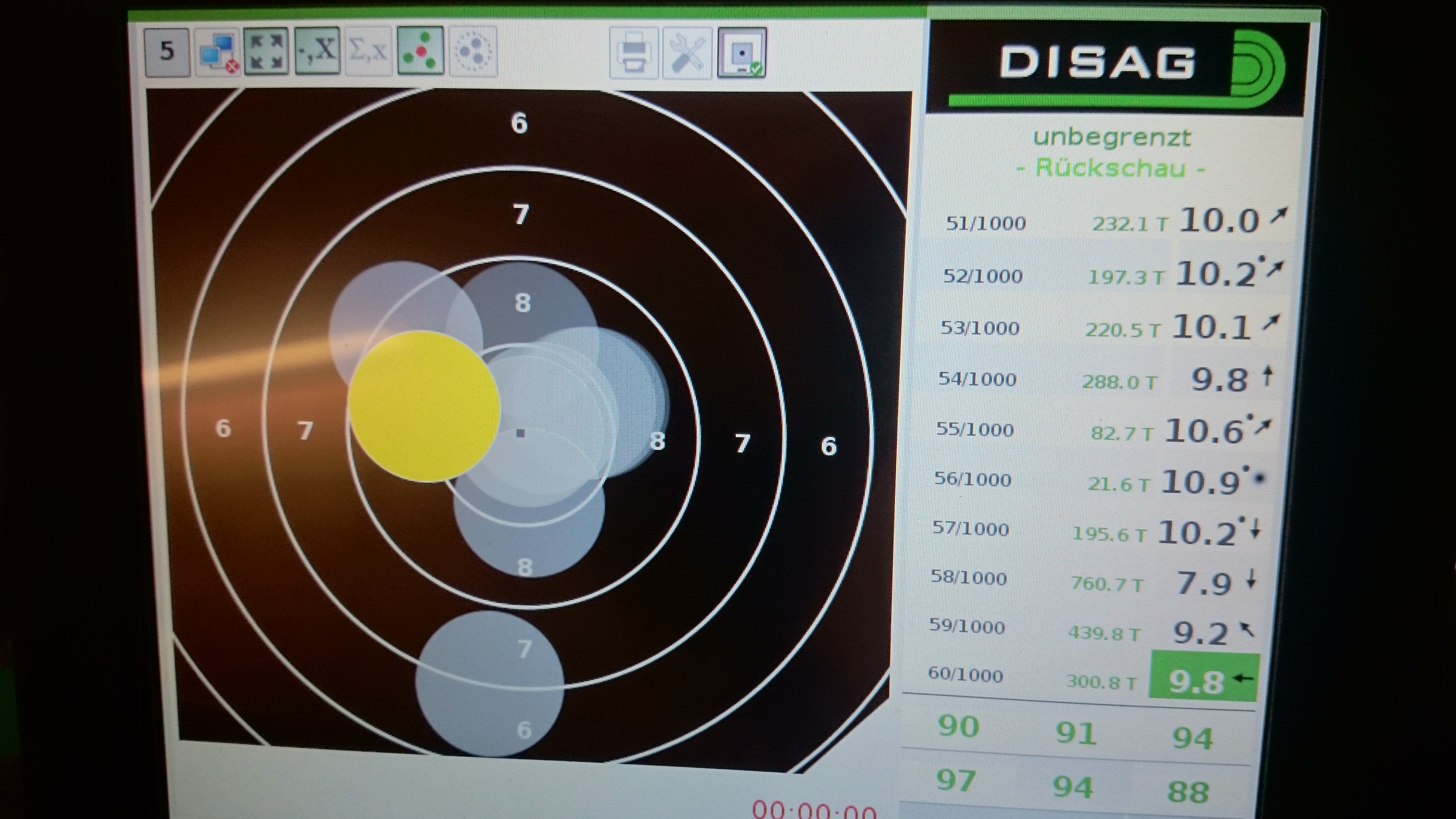
Task: Toggle the red-green shot dots view
Action: 420,52
